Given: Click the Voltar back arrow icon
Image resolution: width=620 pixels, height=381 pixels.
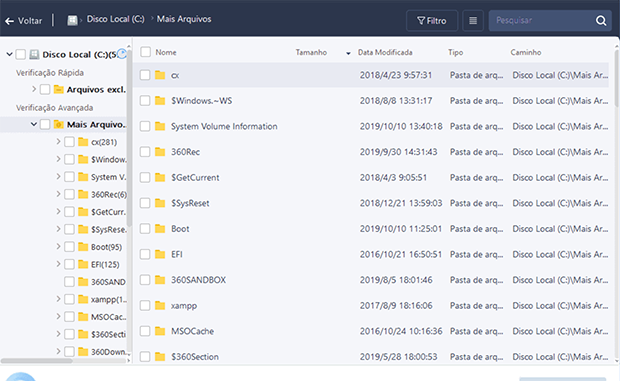Looking at the screenshot, I should coord(9,21).
